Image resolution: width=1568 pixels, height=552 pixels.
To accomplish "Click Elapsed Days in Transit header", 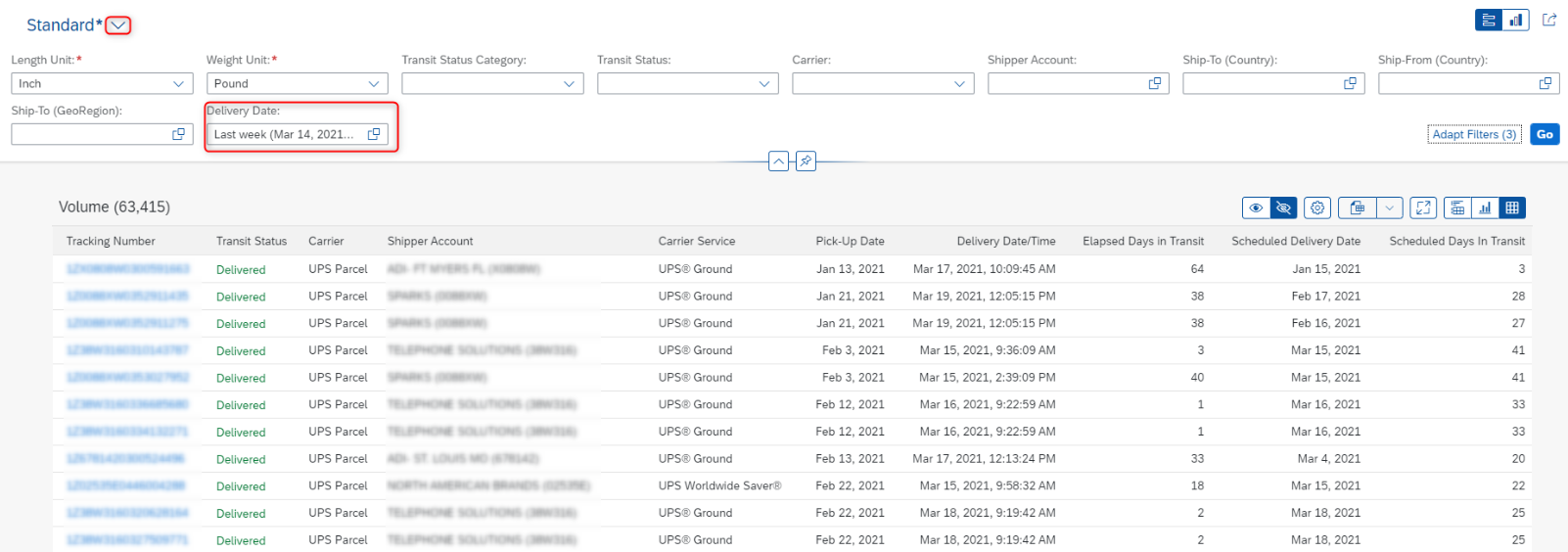I will [x=1143, y=242].
